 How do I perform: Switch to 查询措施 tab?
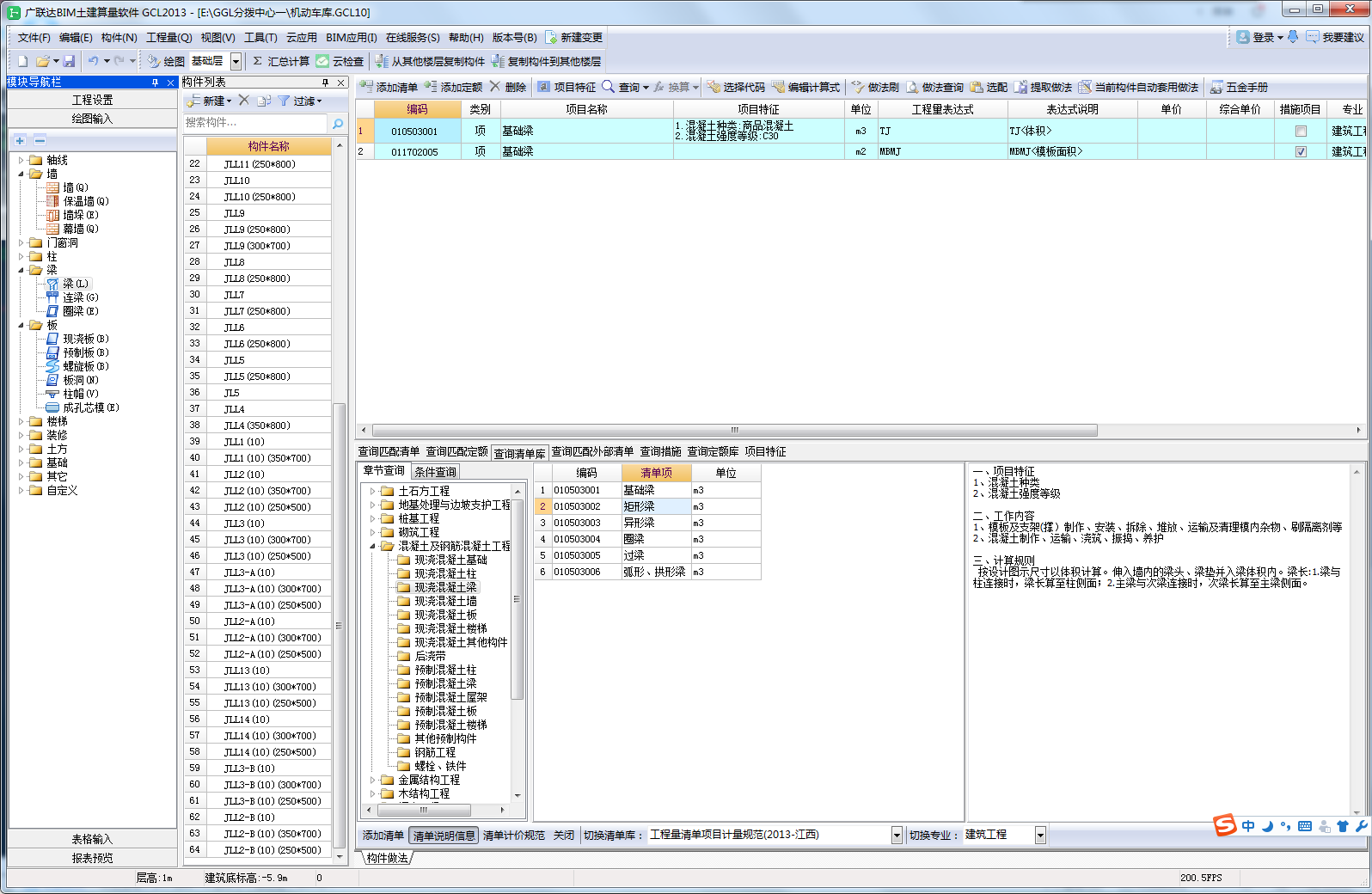(x=660, y=451)
